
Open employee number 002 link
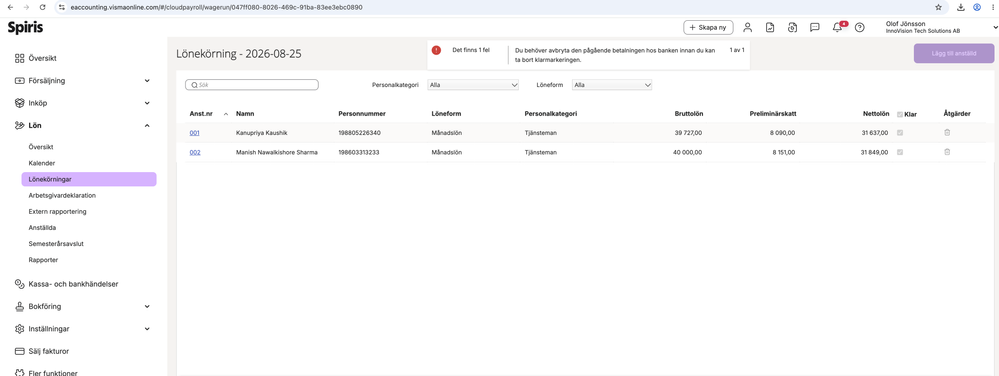coord(195,152)
